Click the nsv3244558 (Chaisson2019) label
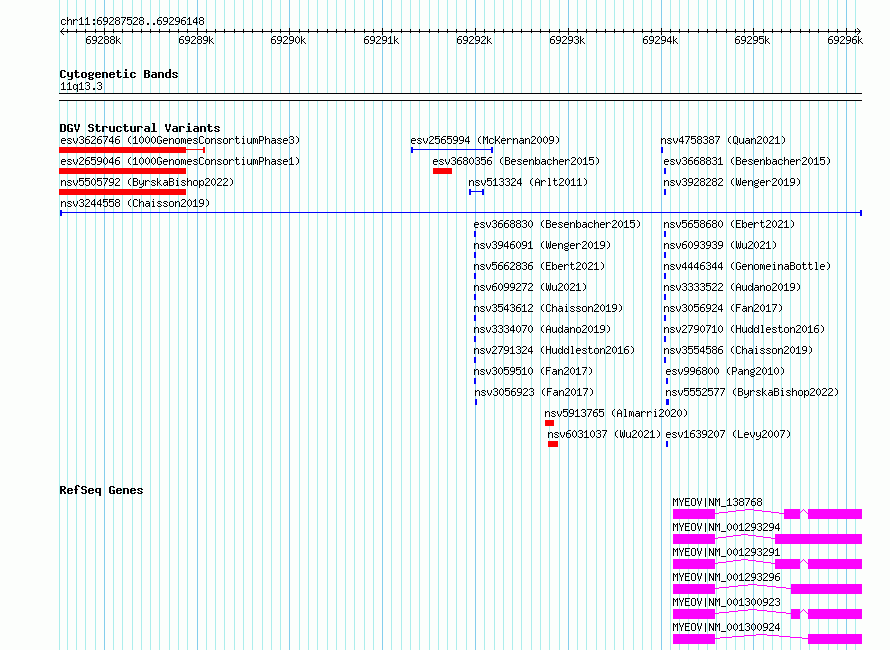The width and height of the screenshot is (890, 650). [x=135, y=203]
